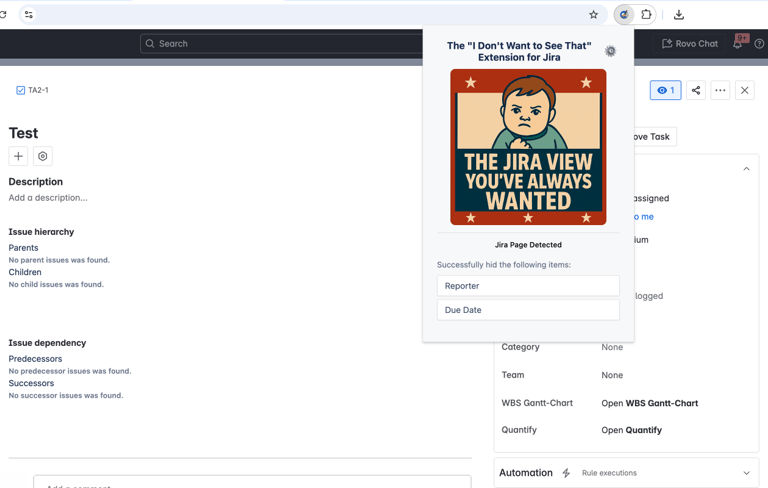Click the TA2-1 task type icon
Image resolution: width=768 pixels, height=488 pixels.
click(x=21, y=90)
